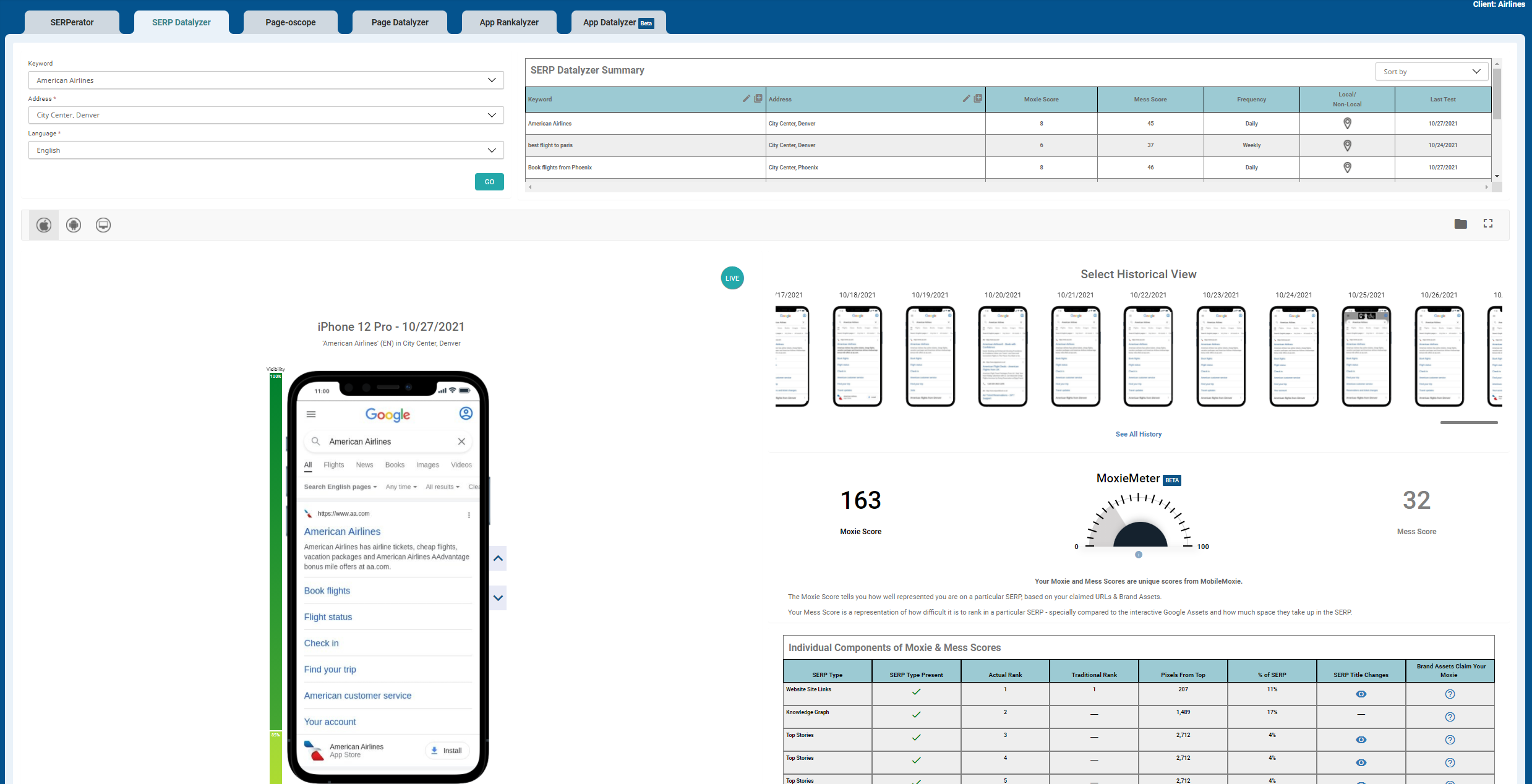
Task: Open the Flight status link in phone preview
Action: point(328,617)
